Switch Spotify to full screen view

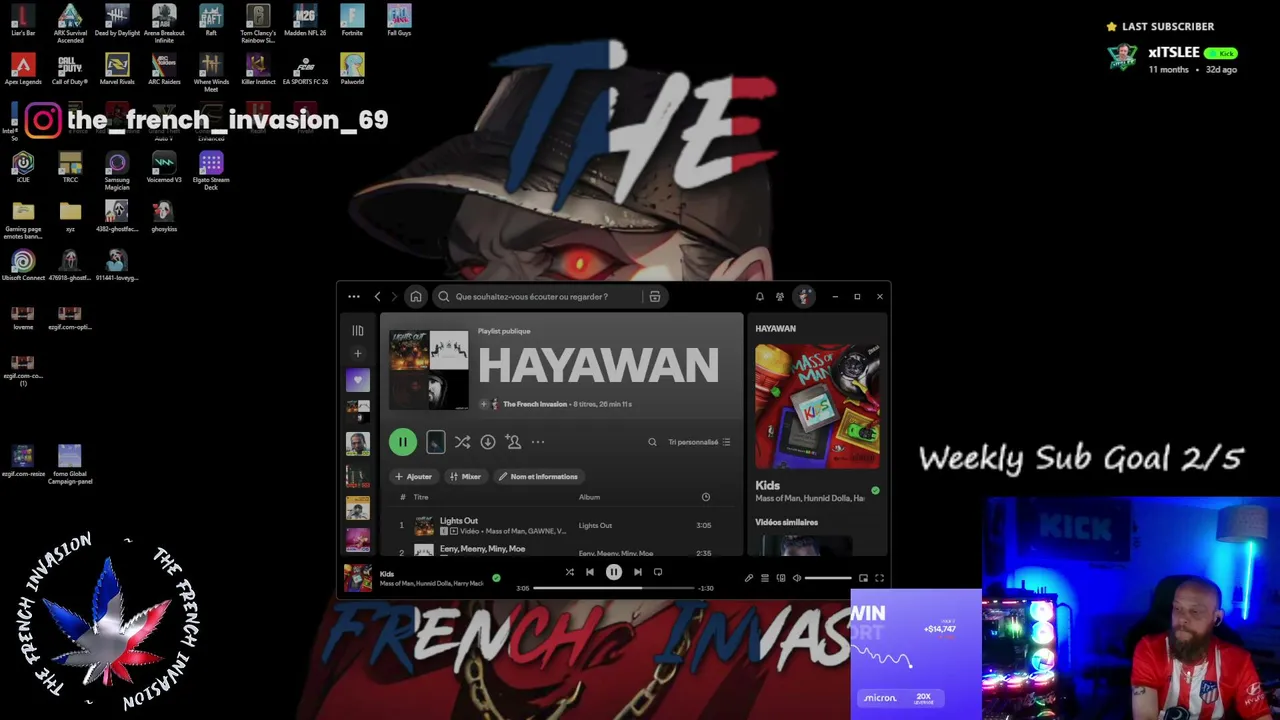tap(880, 578)
